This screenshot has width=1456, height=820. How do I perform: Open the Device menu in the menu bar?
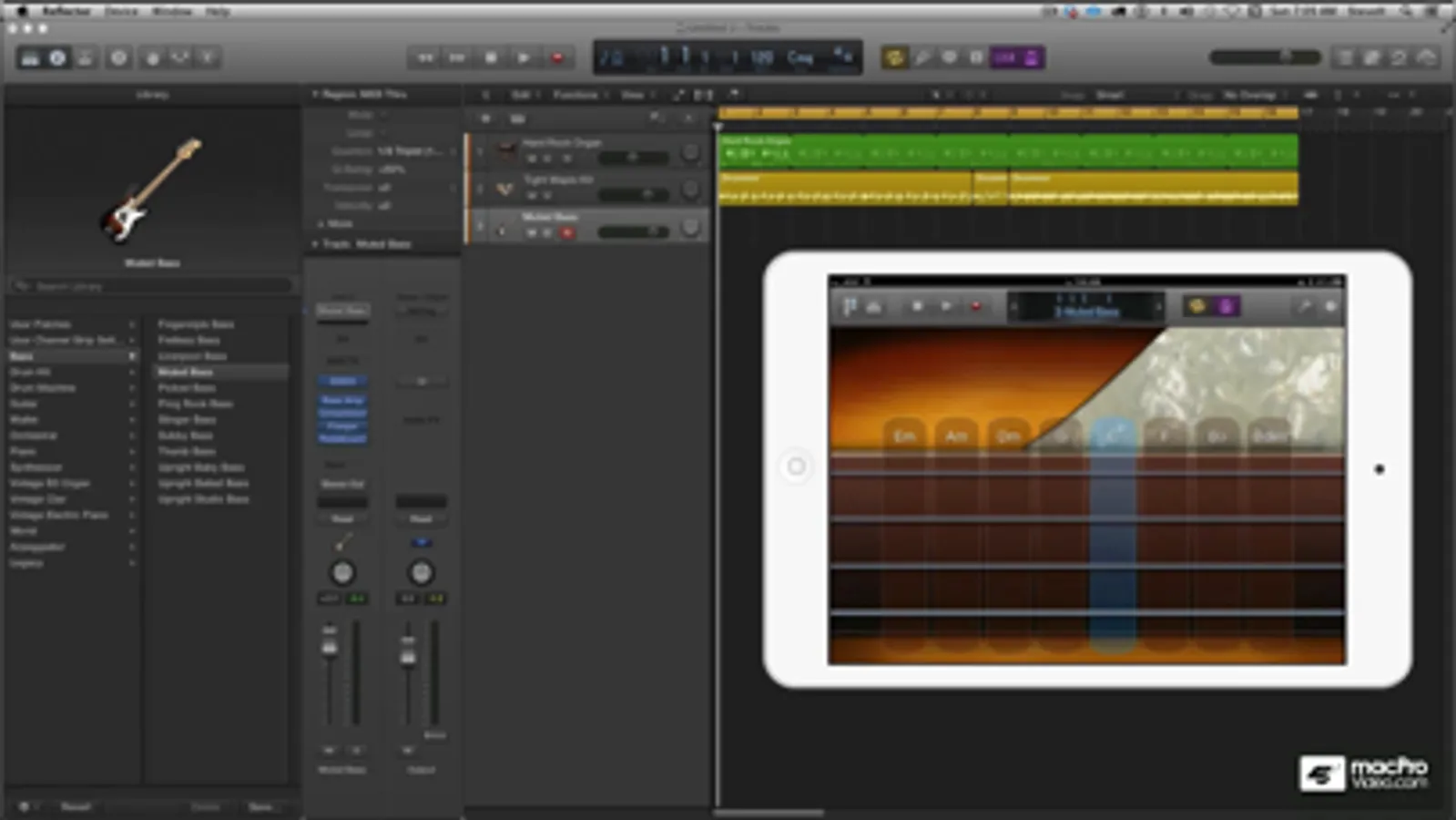coord(121,11)
